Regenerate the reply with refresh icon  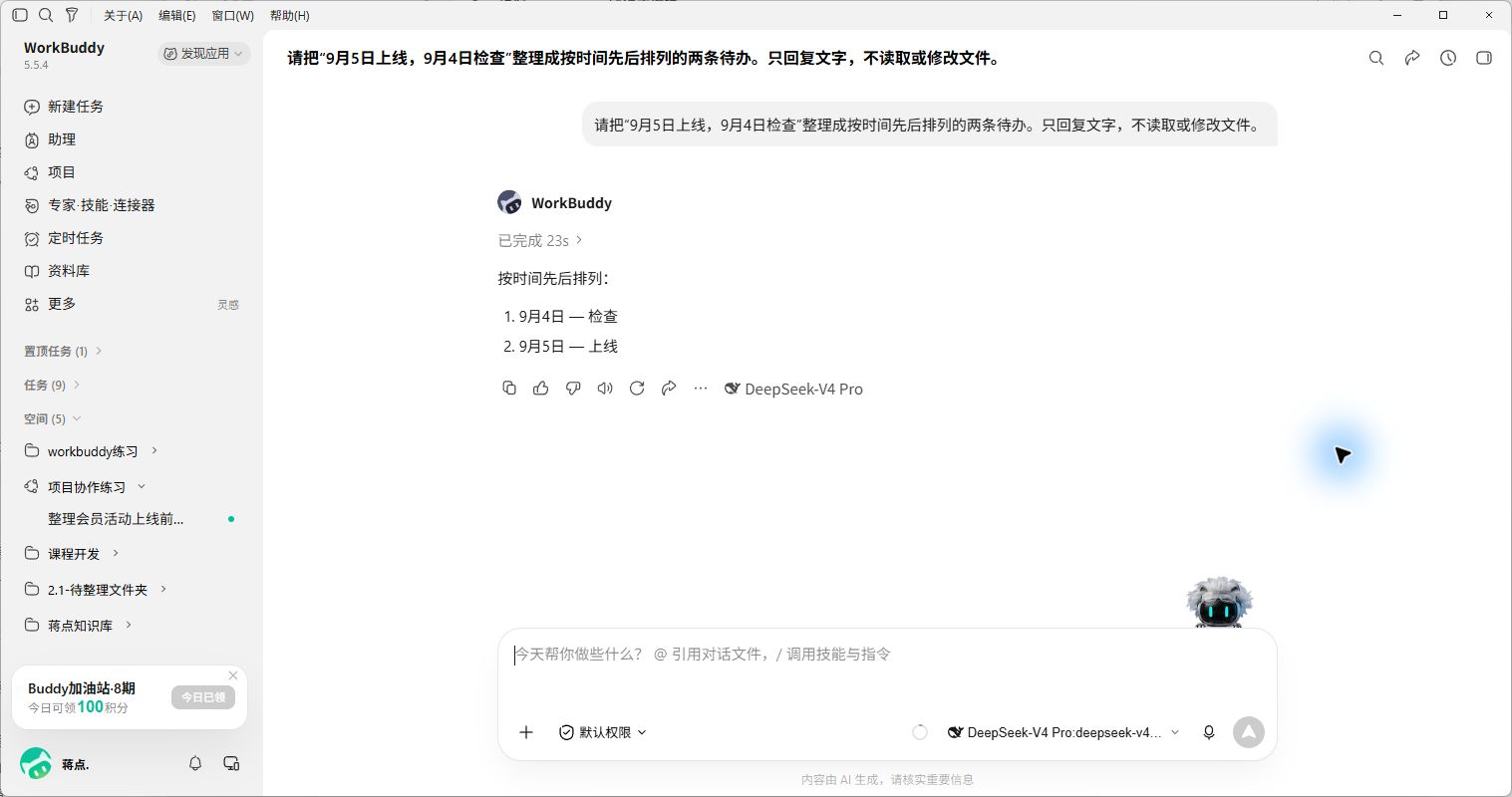pos(637,389)
